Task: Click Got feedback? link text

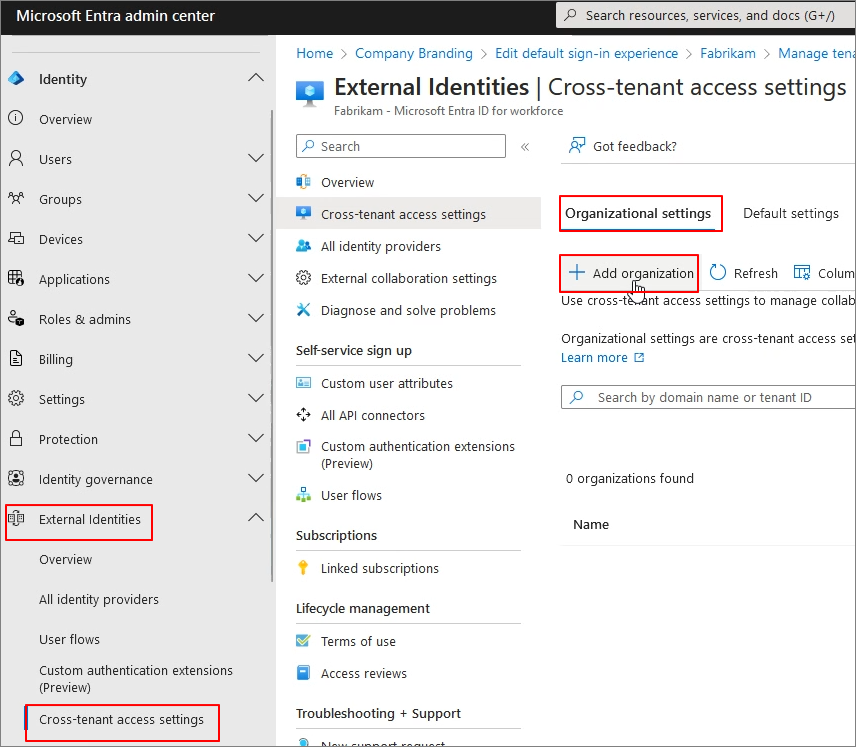Action: click(634, 146)
